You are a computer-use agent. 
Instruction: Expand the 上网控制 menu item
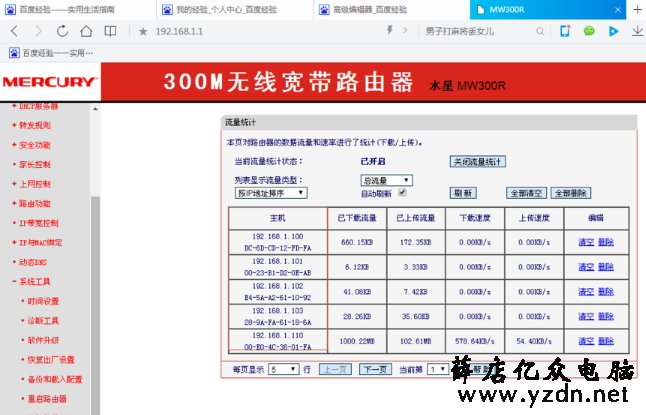tap(35, 184)
